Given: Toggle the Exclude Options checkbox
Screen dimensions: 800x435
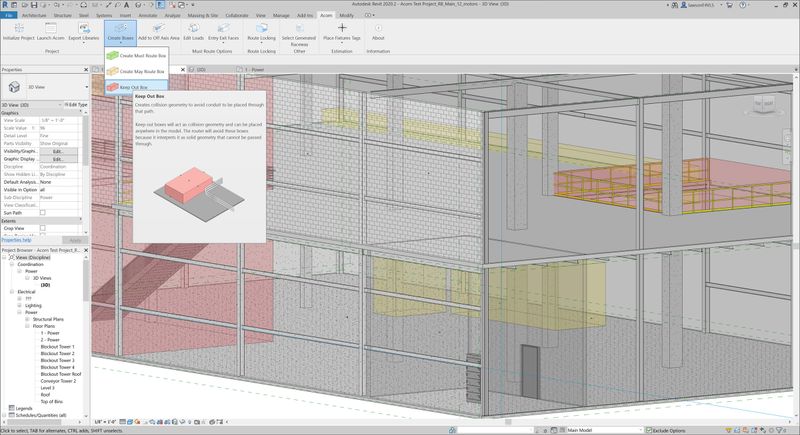Looking at the screenshot, I should 649,430.
